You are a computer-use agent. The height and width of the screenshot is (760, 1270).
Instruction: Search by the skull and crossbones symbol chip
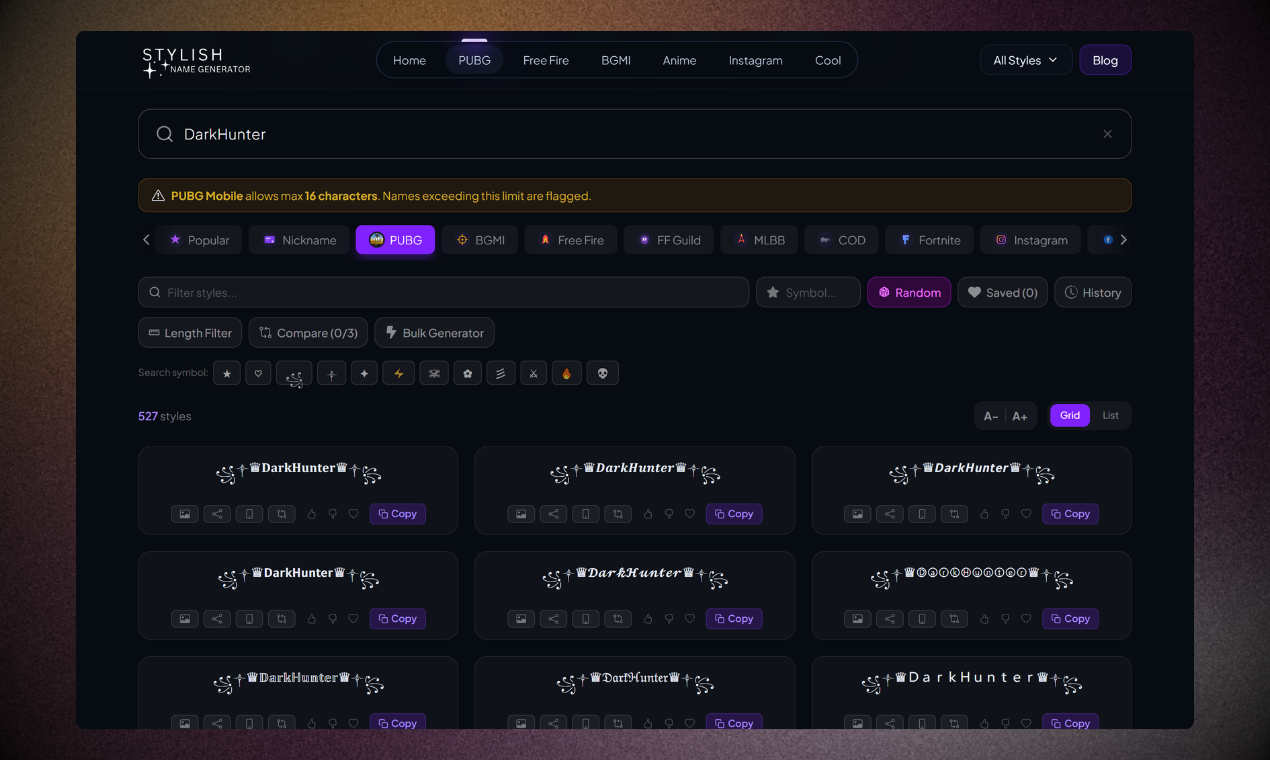tap(434, 373)
